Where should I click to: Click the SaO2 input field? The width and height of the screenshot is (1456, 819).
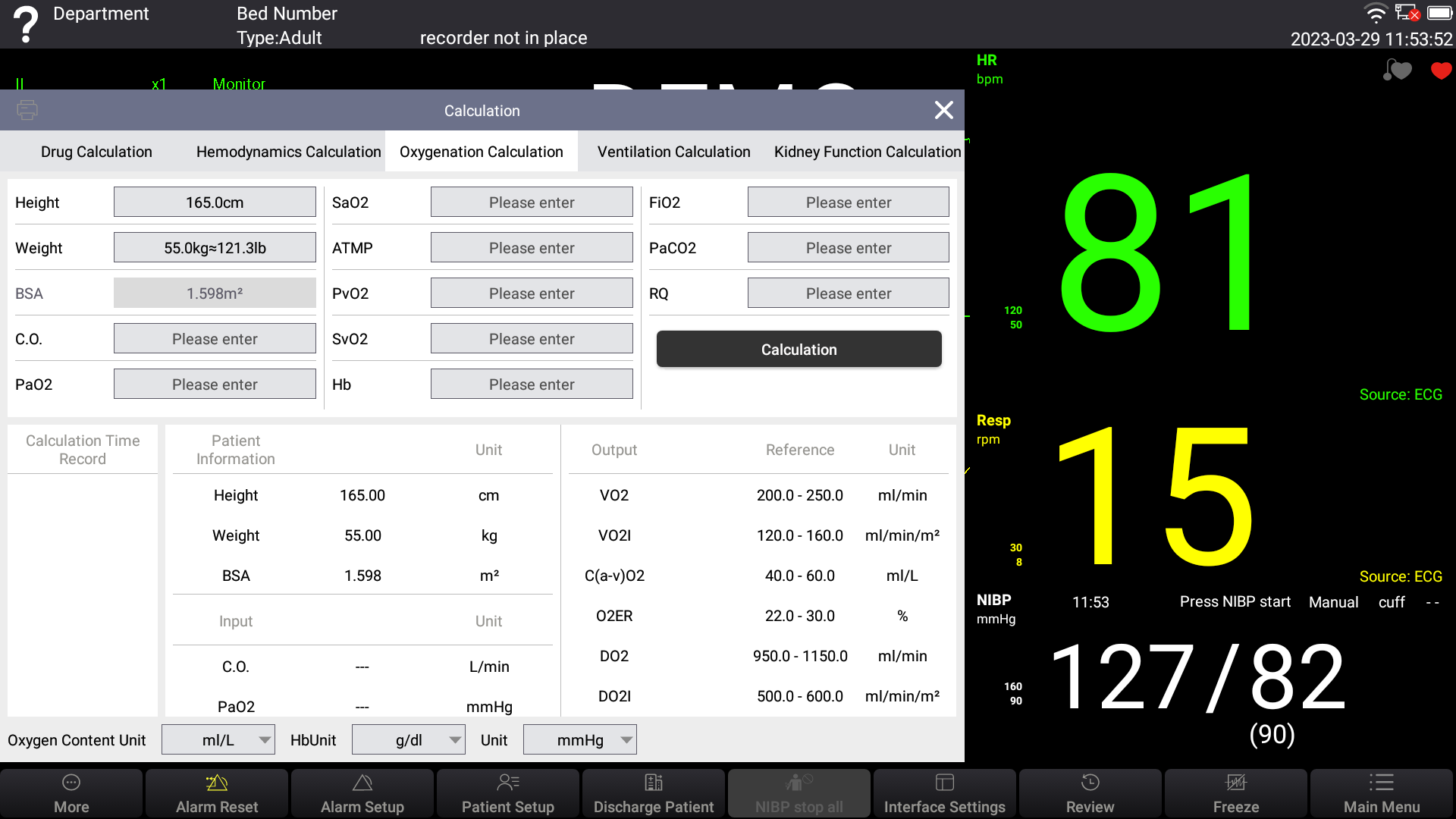(x=532, y=202)
